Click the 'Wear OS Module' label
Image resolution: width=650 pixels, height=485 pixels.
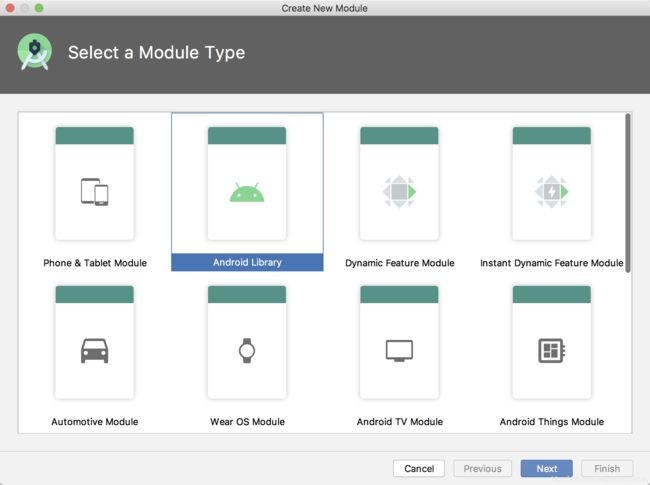[x=247, y=422]
